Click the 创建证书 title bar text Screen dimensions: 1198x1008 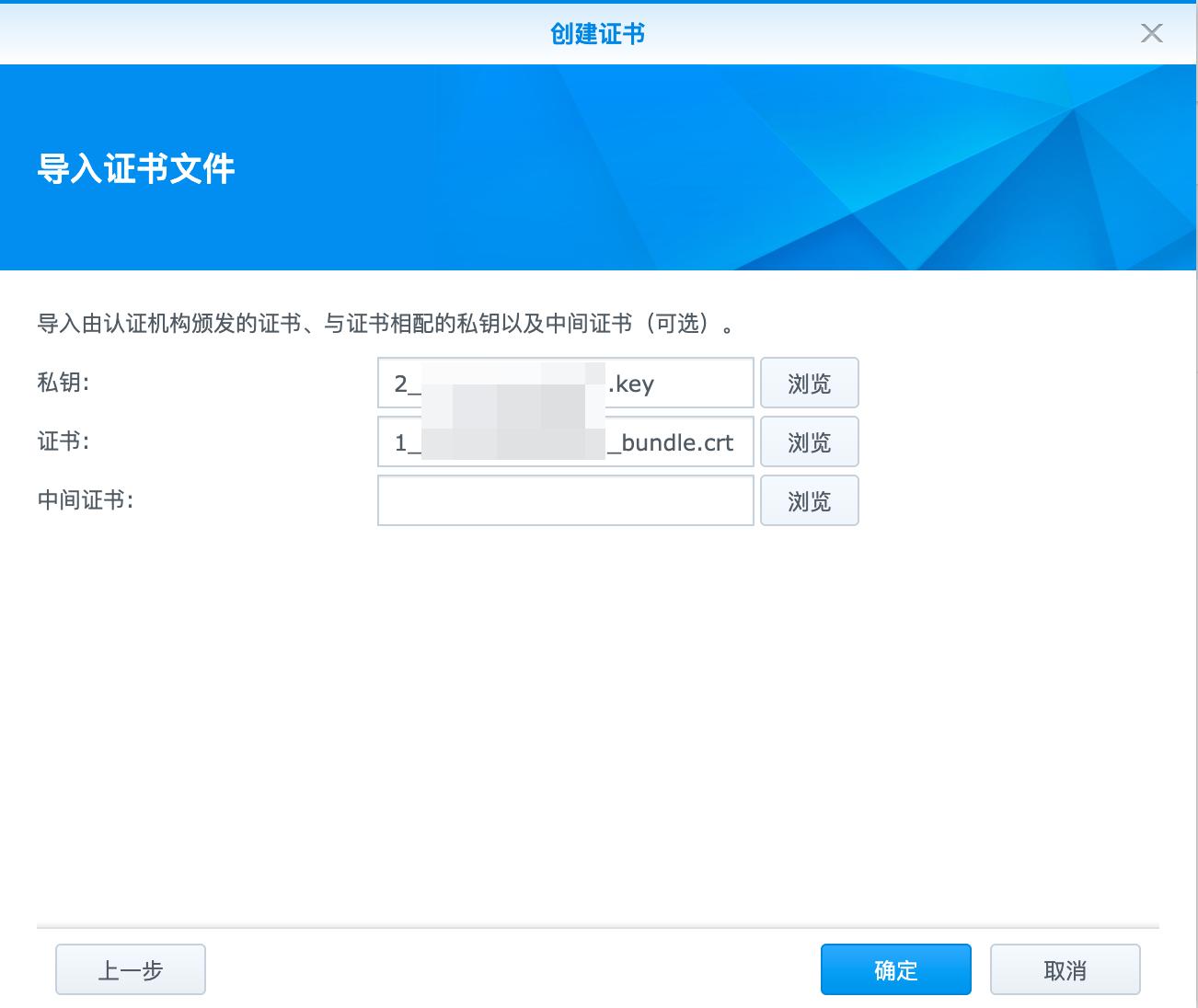point(597,33)
